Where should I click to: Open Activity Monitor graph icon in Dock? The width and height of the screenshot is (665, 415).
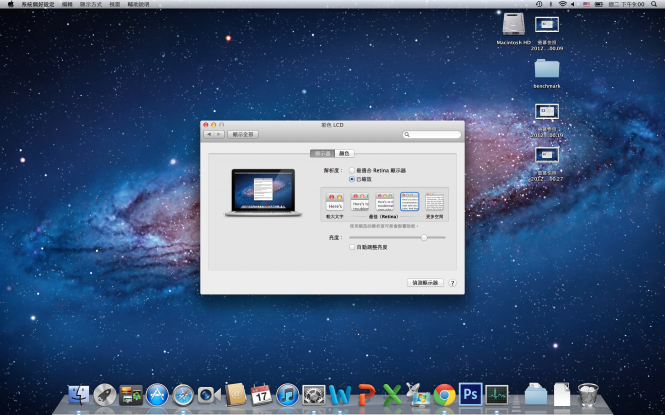pyautogui.click(x=497, y=396)
